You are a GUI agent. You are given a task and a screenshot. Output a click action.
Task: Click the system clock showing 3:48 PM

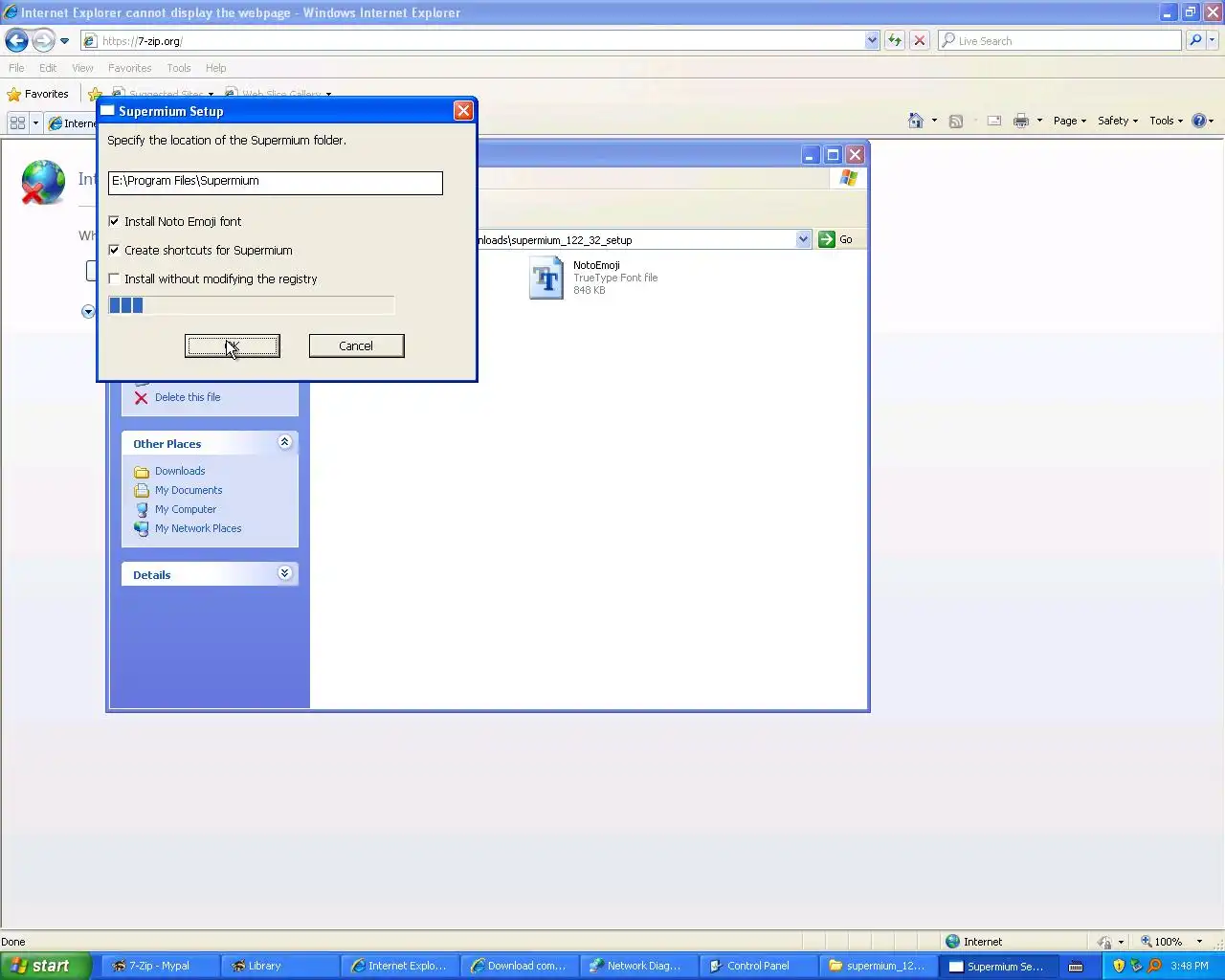click(1190, 966)
